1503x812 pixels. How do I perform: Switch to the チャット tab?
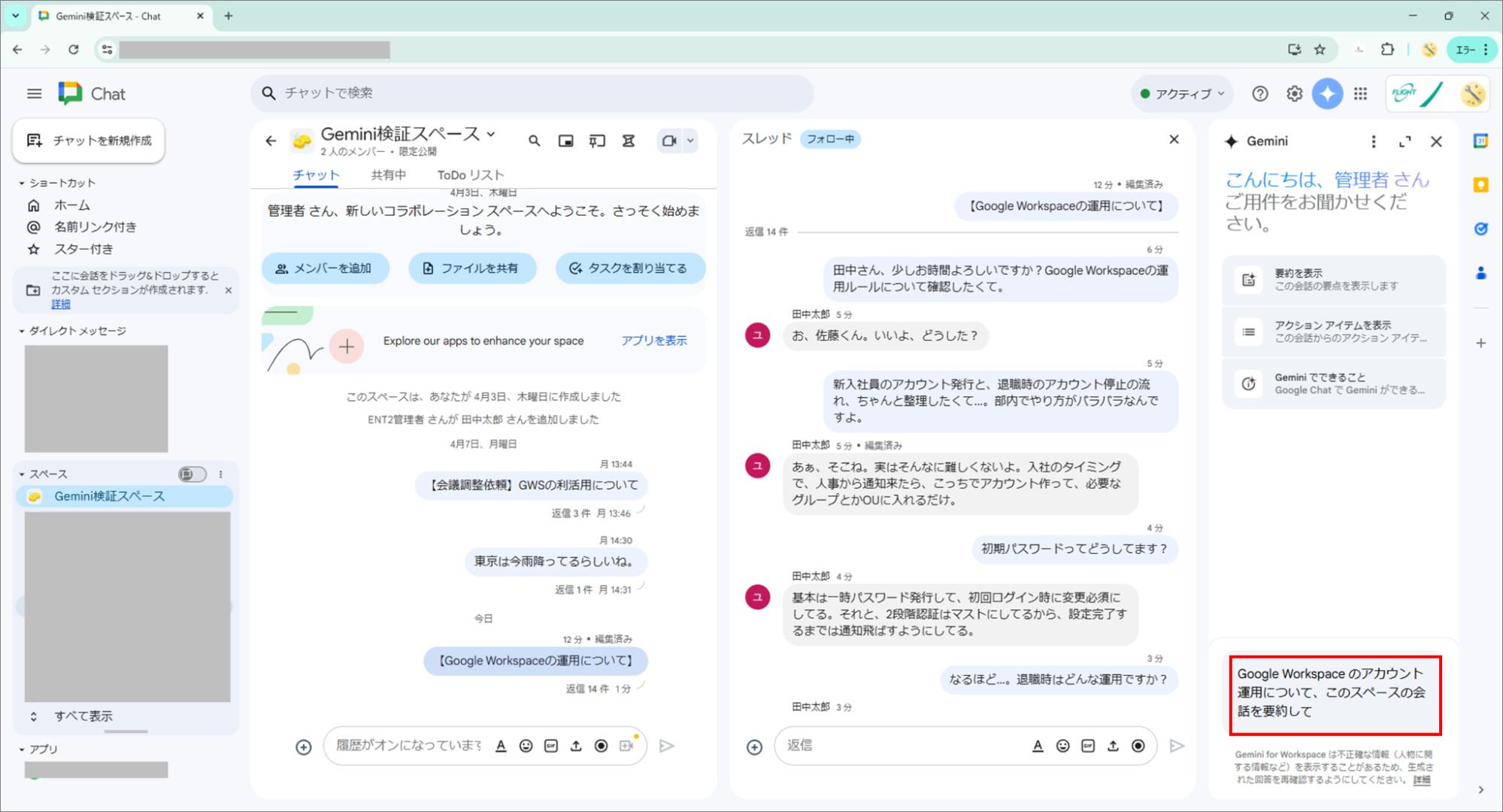pyautogui.click(x=316, y=175)
